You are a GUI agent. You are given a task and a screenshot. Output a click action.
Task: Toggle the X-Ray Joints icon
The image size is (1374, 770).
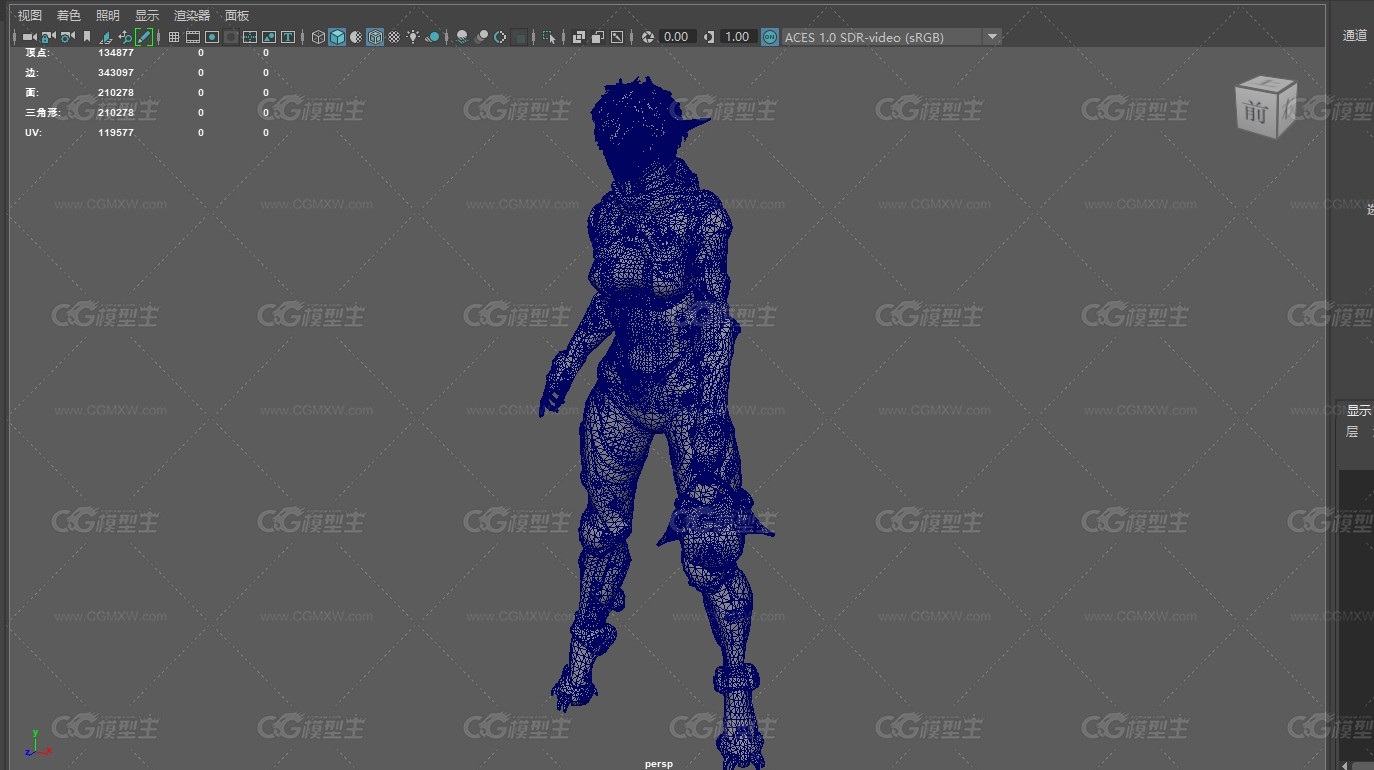coord(617,37)
